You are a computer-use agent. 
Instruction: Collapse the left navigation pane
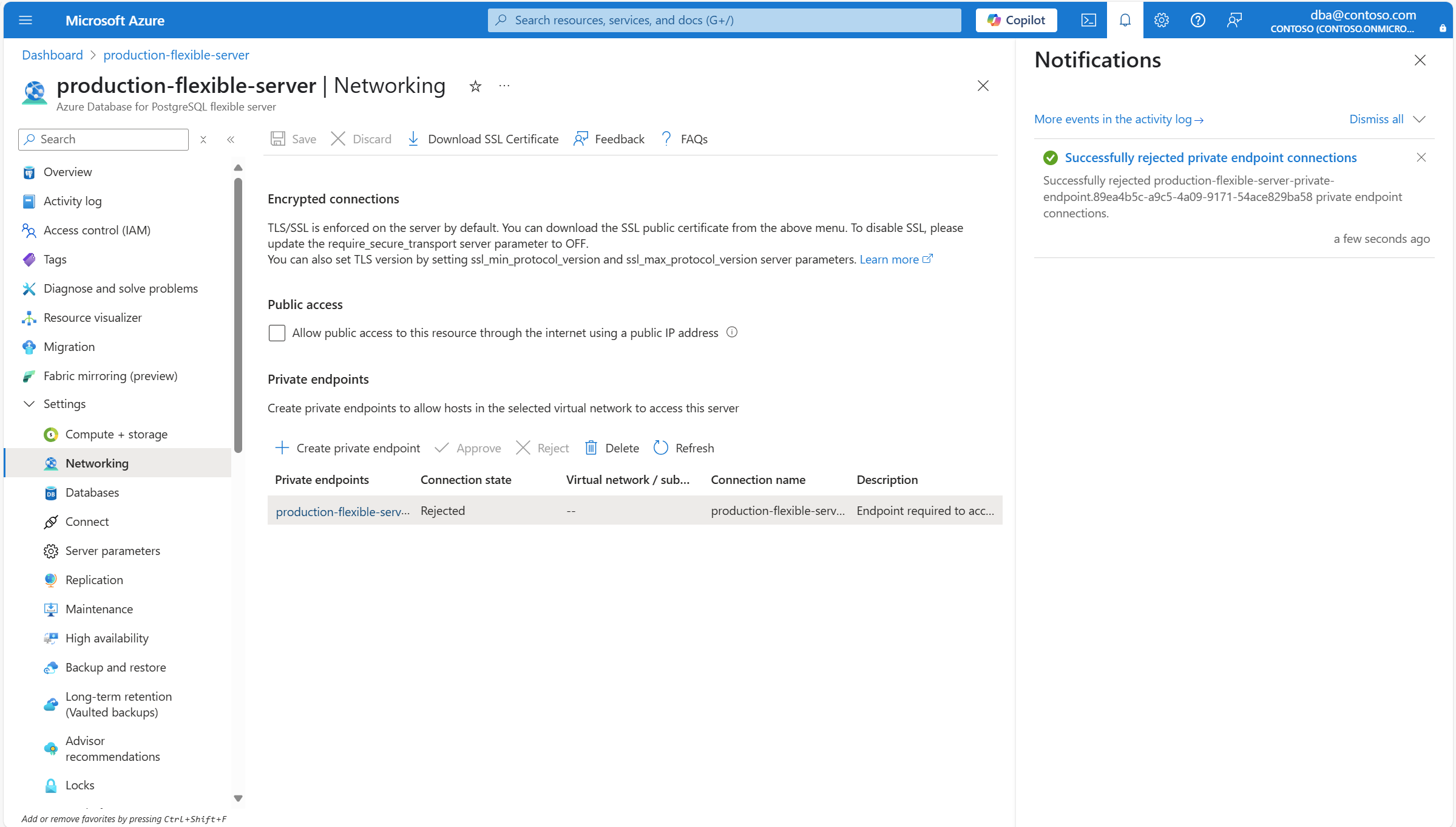(231, 139)
